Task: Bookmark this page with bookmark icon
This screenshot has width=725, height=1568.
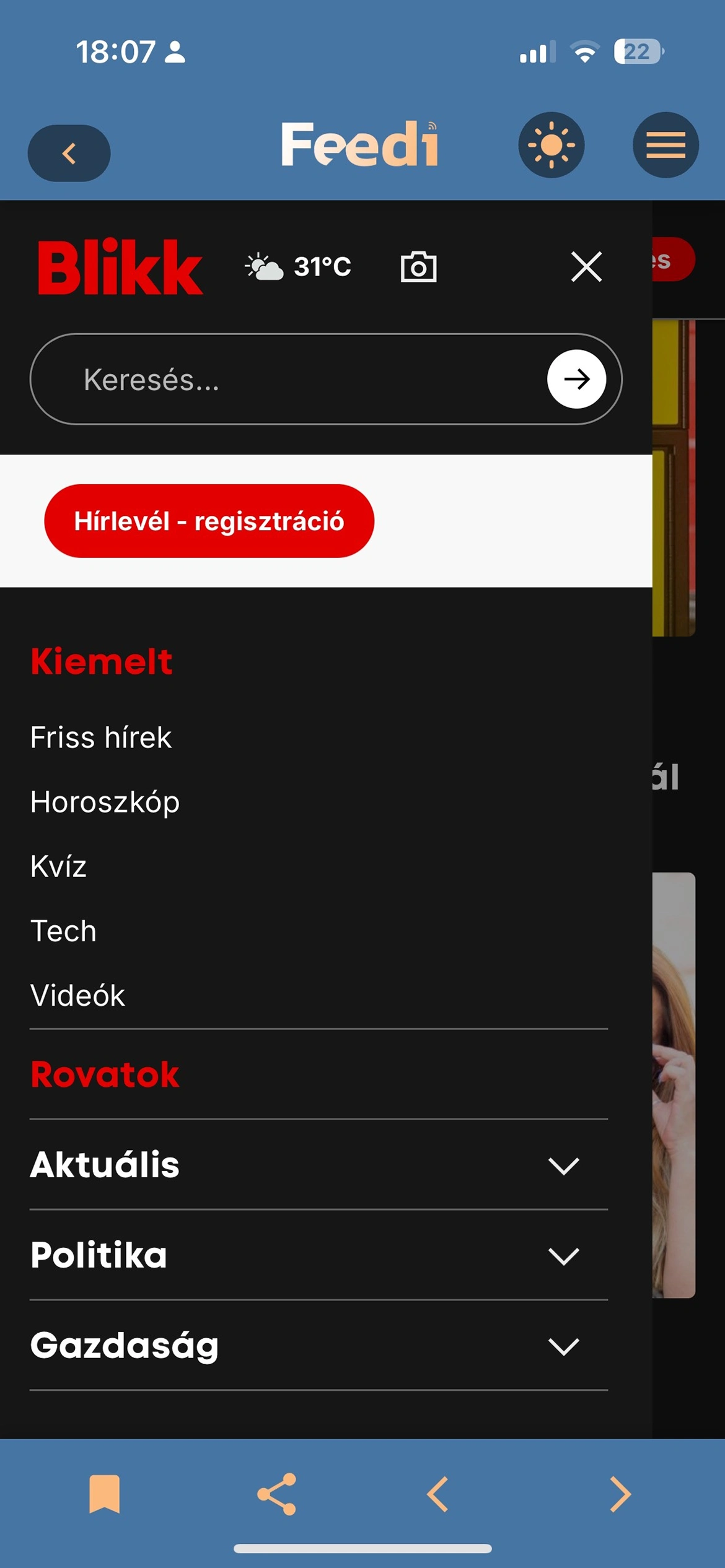Action: point(105,1494)
